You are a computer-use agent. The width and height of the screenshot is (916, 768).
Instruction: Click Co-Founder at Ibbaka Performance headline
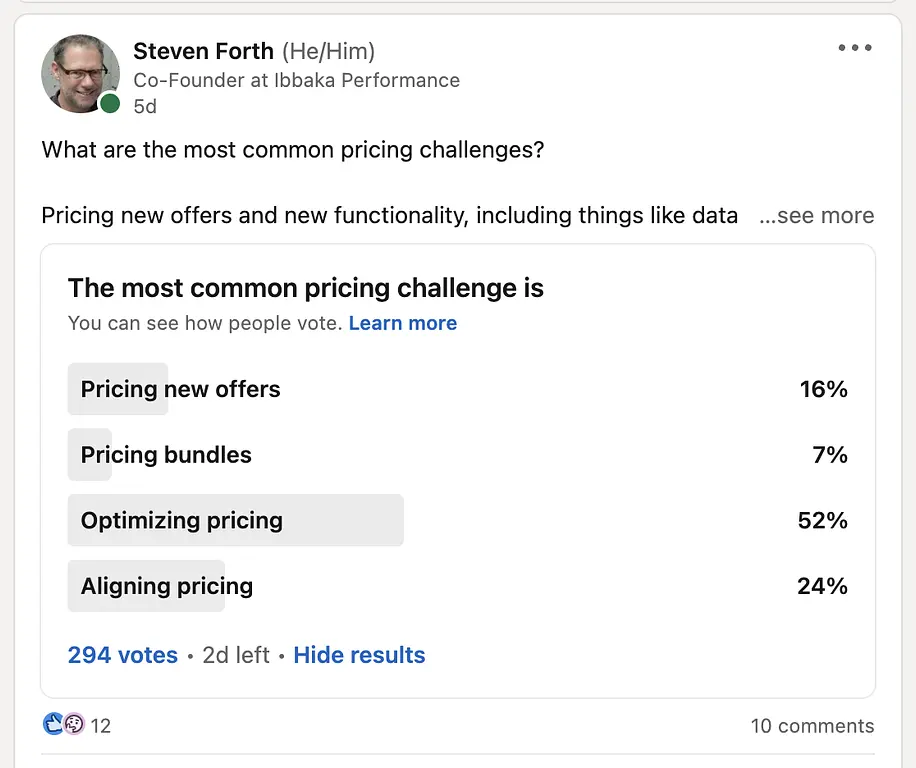click(296, 80)
